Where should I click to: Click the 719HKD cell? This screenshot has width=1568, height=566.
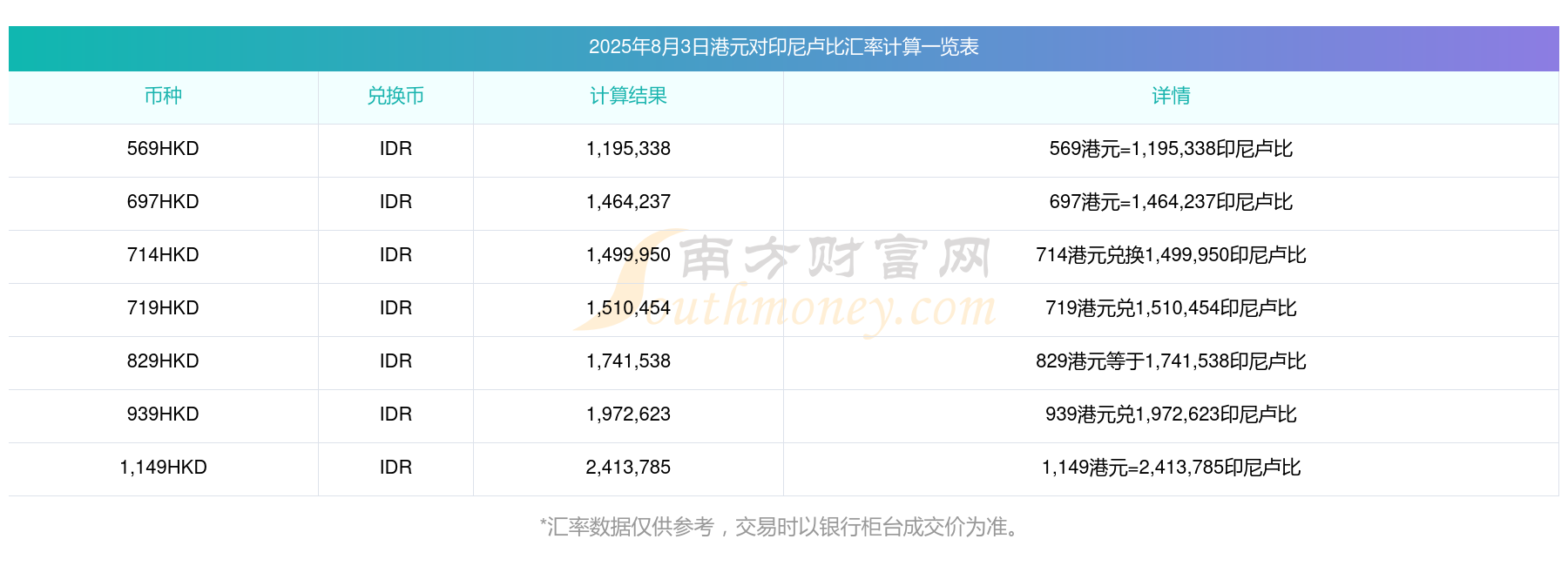(x=163, y=308)
